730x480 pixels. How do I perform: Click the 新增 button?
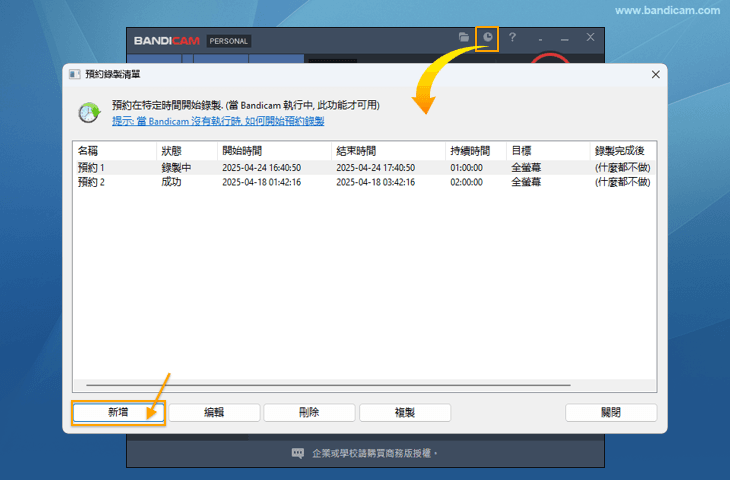pos(118,412)
